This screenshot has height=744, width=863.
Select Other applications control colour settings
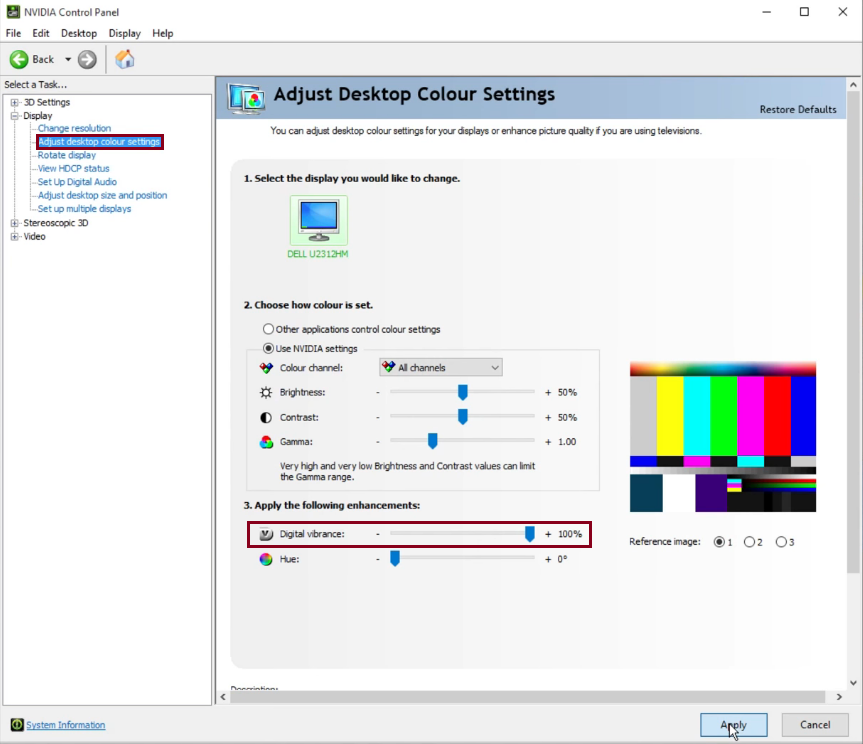tap(268, 329)
